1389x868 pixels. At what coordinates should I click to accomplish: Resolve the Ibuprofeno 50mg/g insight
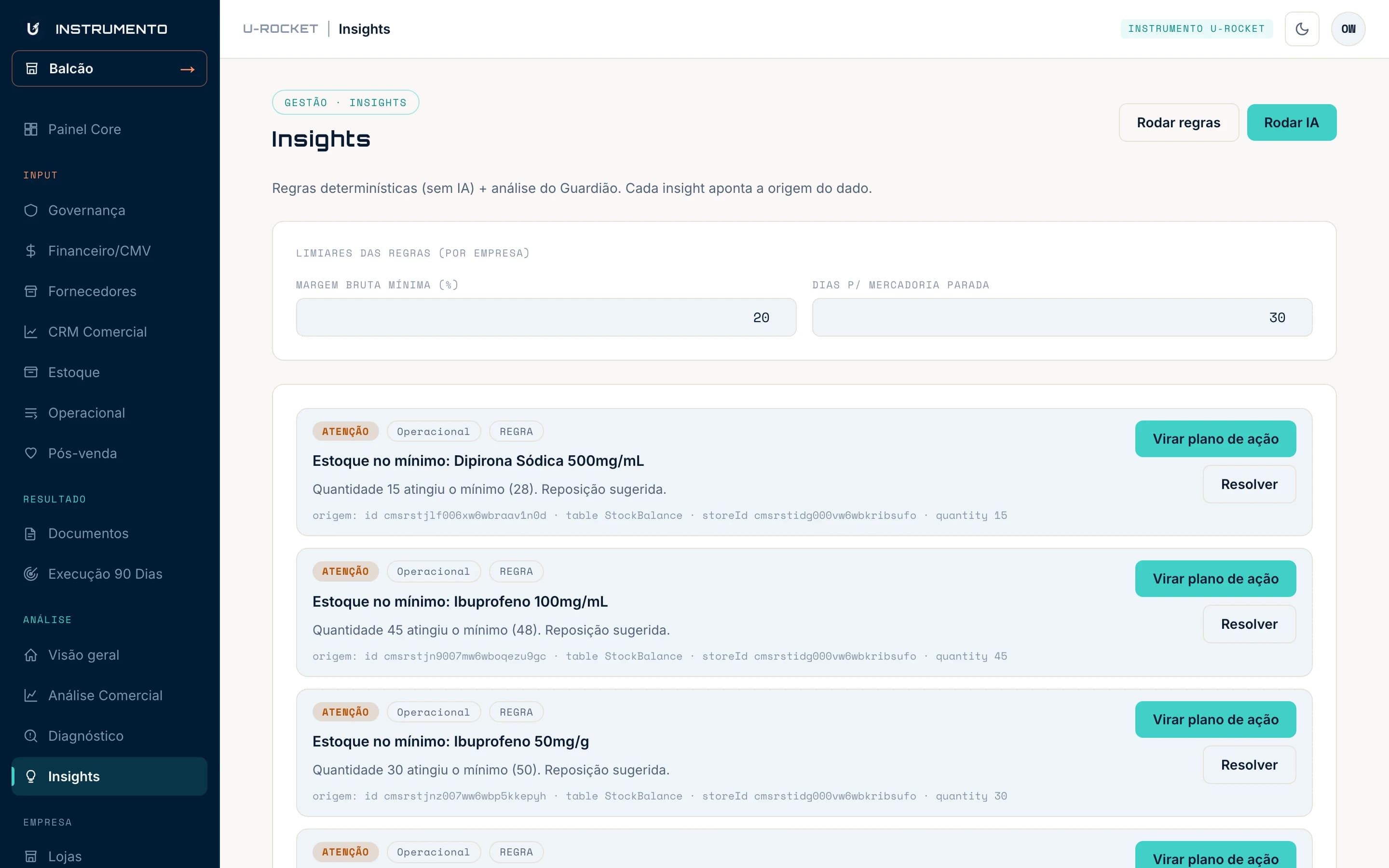point(1249,765)
